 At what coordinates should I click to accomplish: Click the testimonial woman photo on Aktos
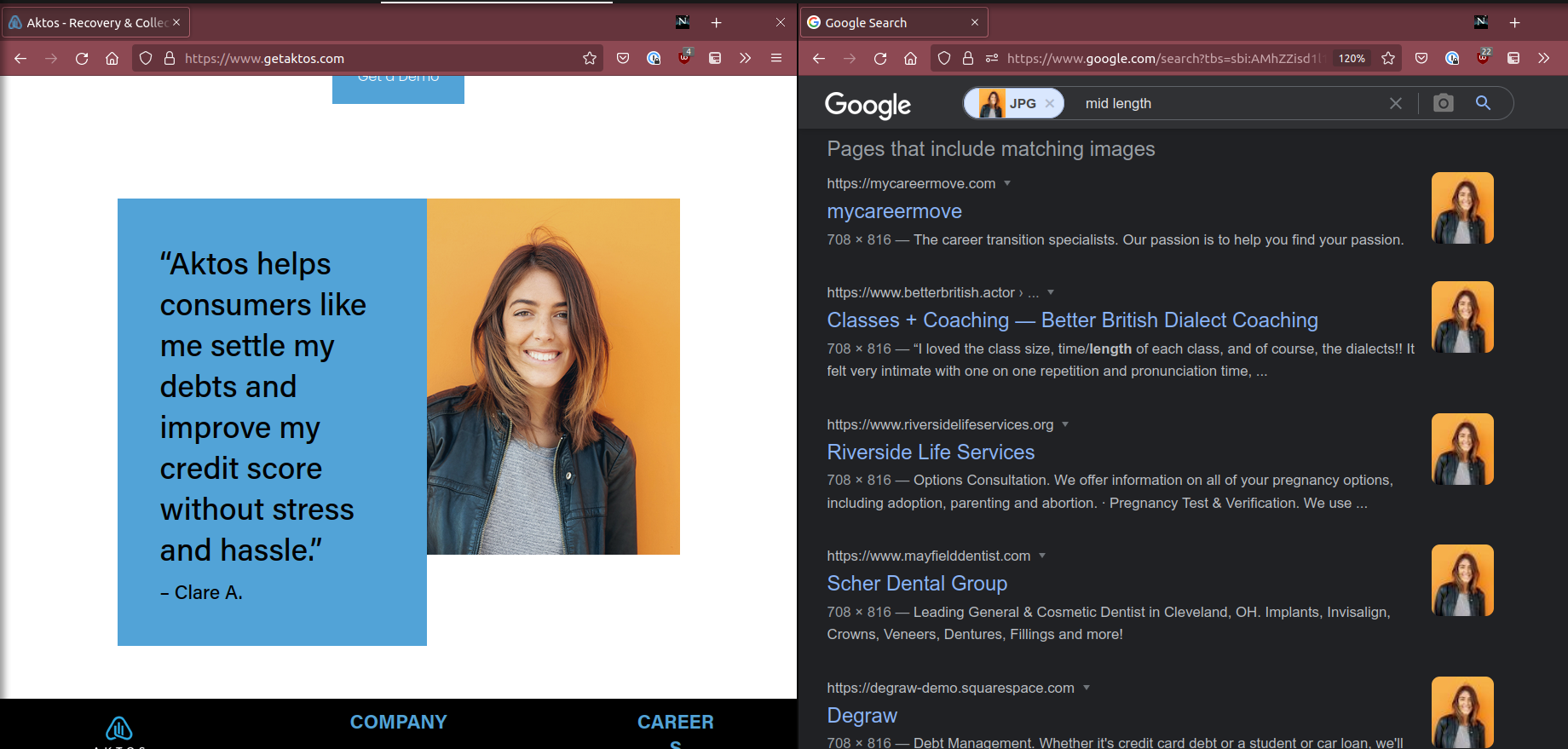click(553, 377)
